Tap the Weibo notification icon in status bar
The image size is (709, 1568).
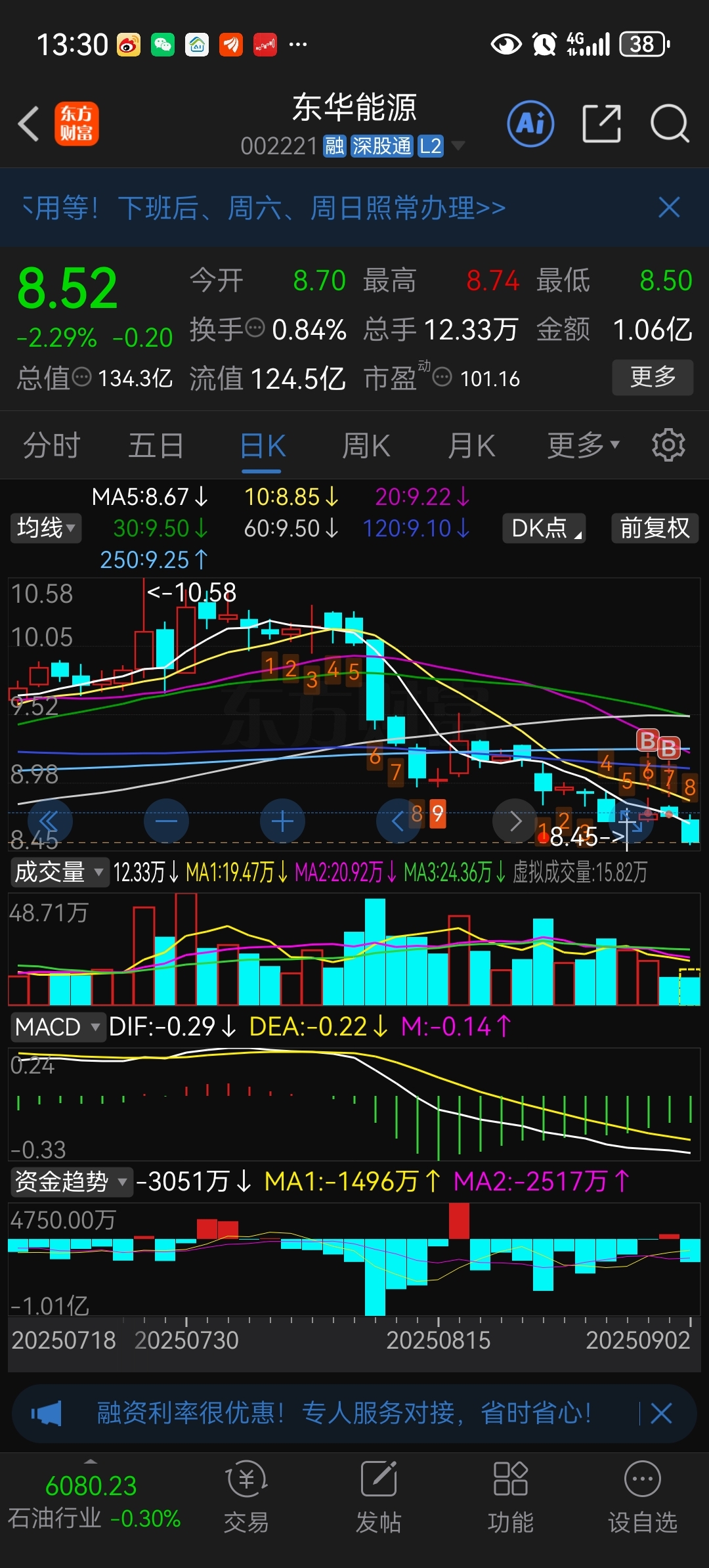[x=129, y=45]
